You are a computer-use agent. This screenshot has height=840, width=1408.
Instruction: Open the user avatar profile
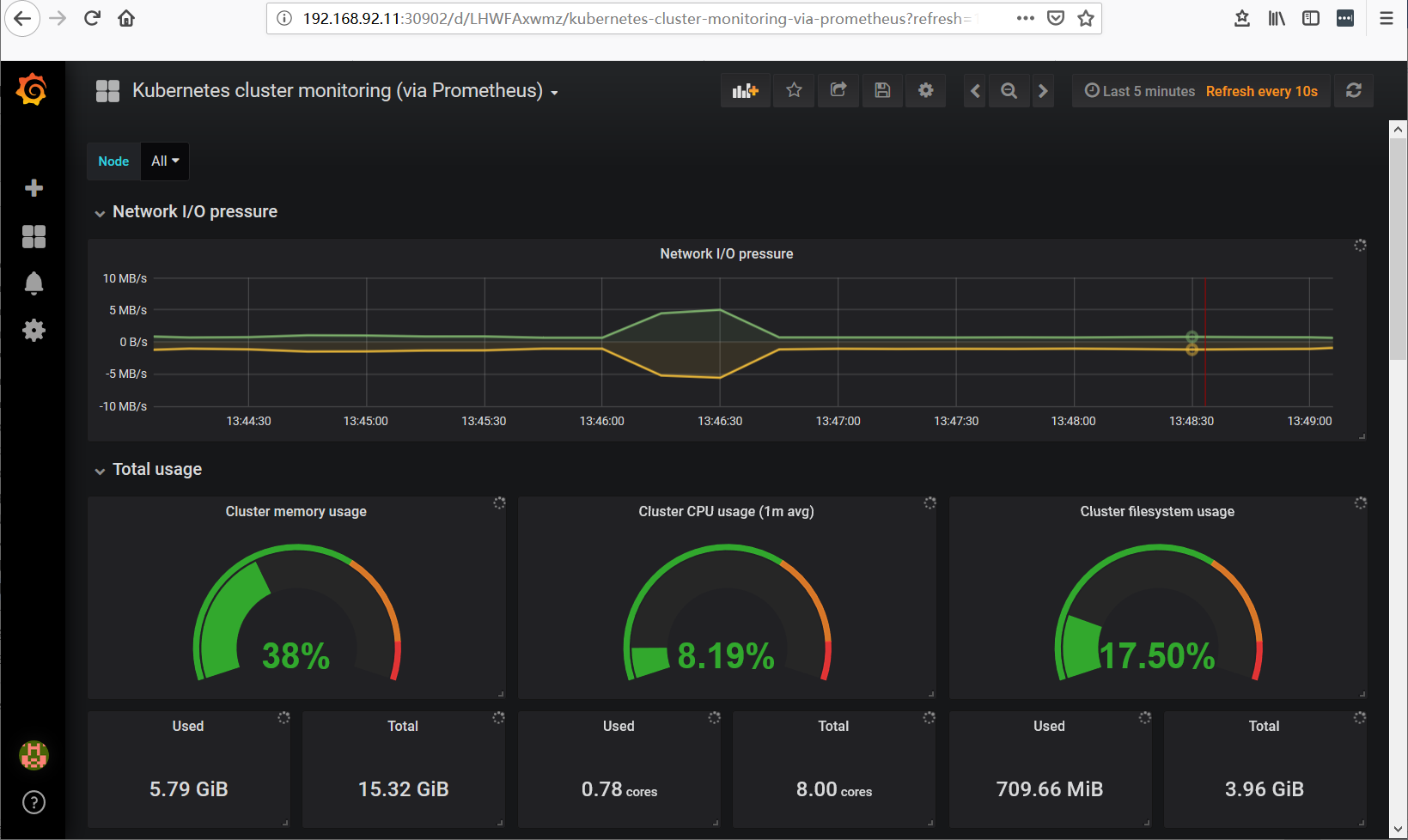[34, 756]
